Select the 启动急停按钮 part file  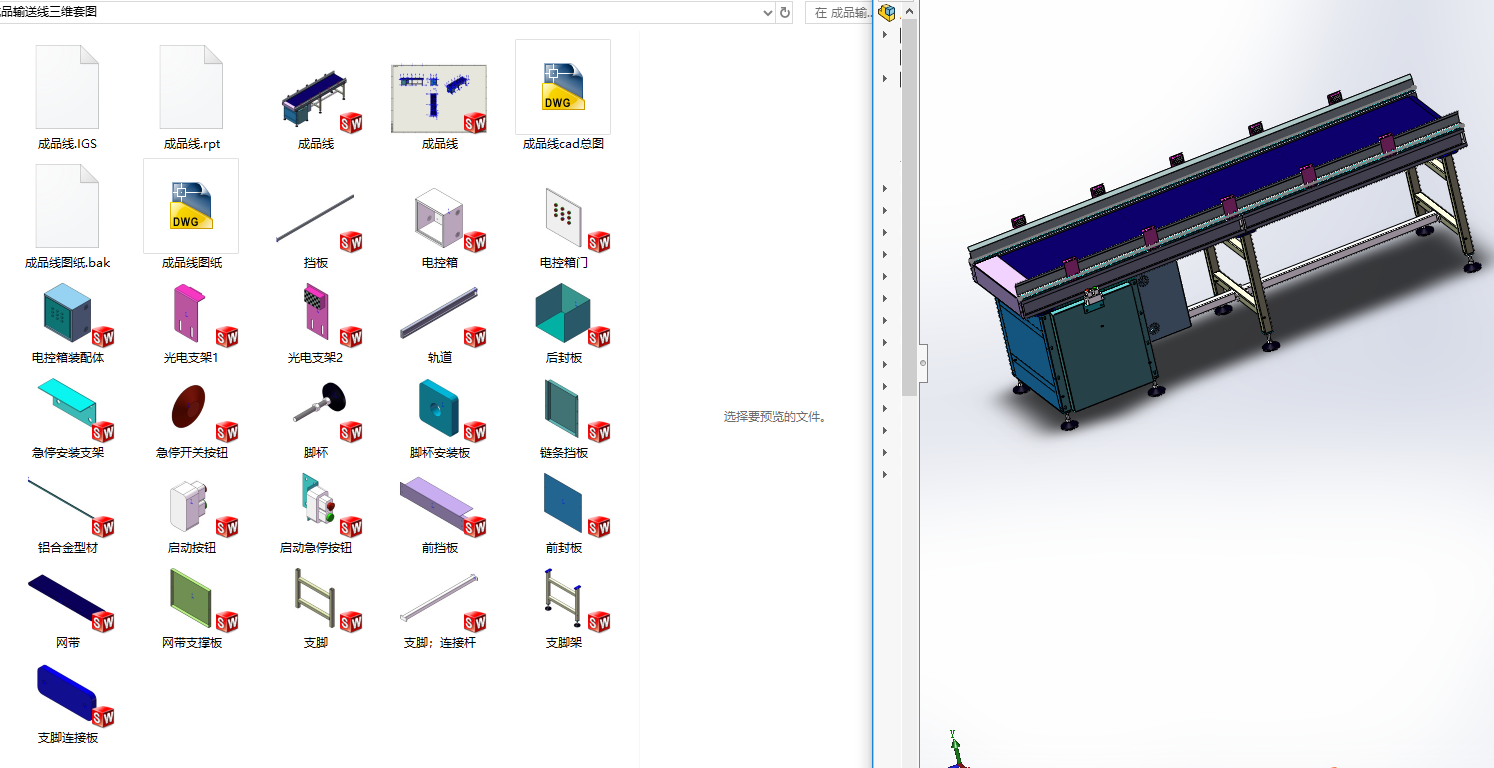315,512
